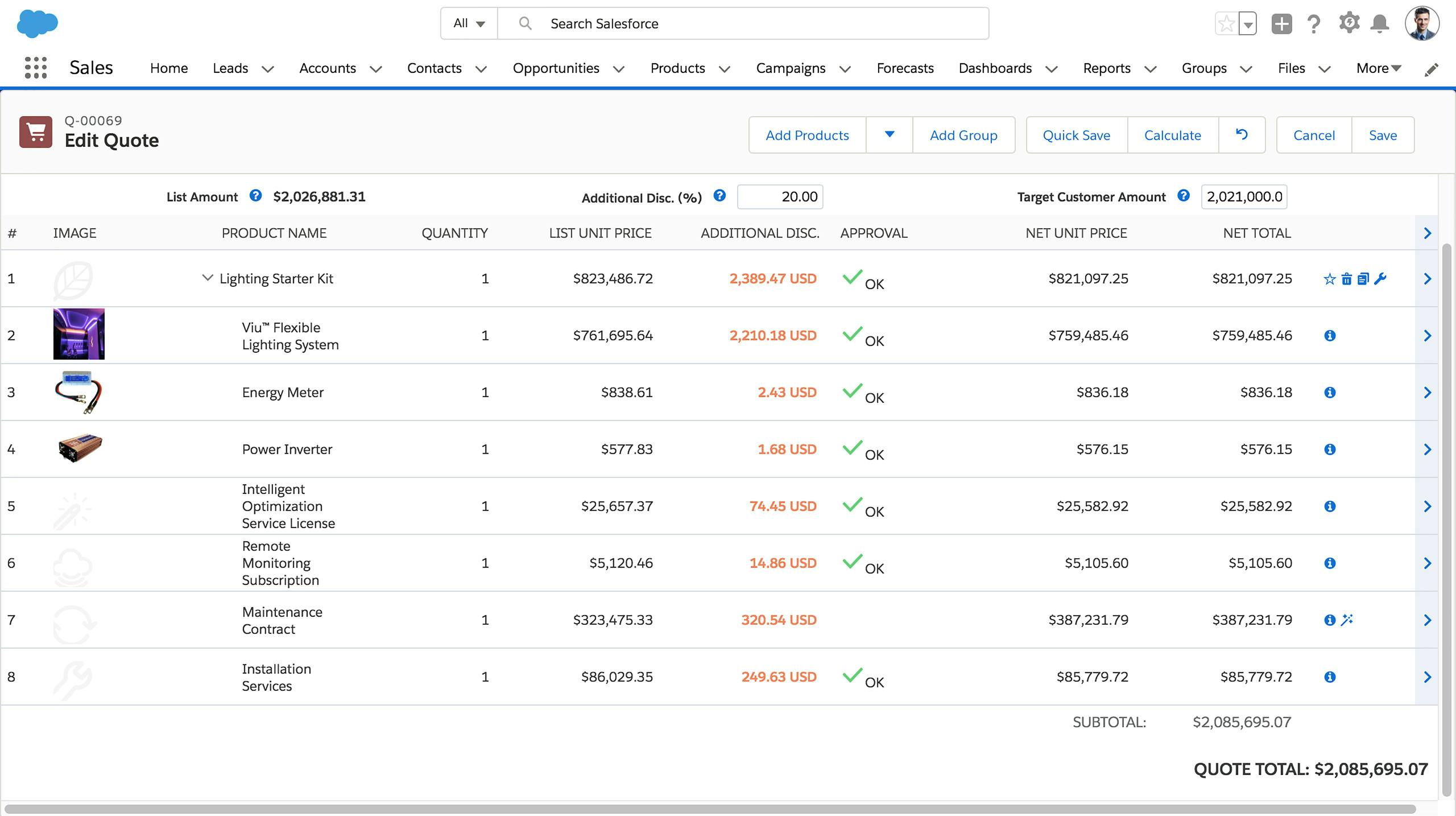Click the pencil icon to edit navigation

point(1432,69)
